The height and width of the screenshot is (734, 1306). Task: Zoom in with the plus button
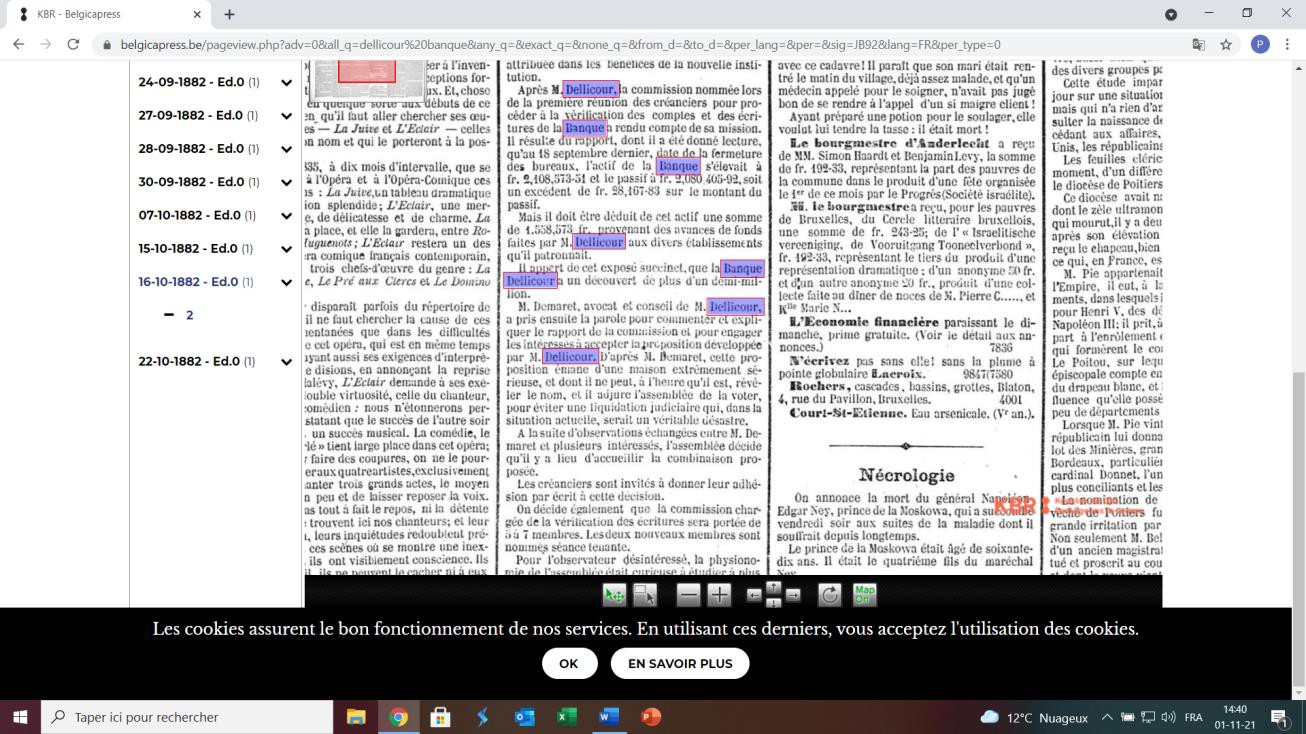719,595
